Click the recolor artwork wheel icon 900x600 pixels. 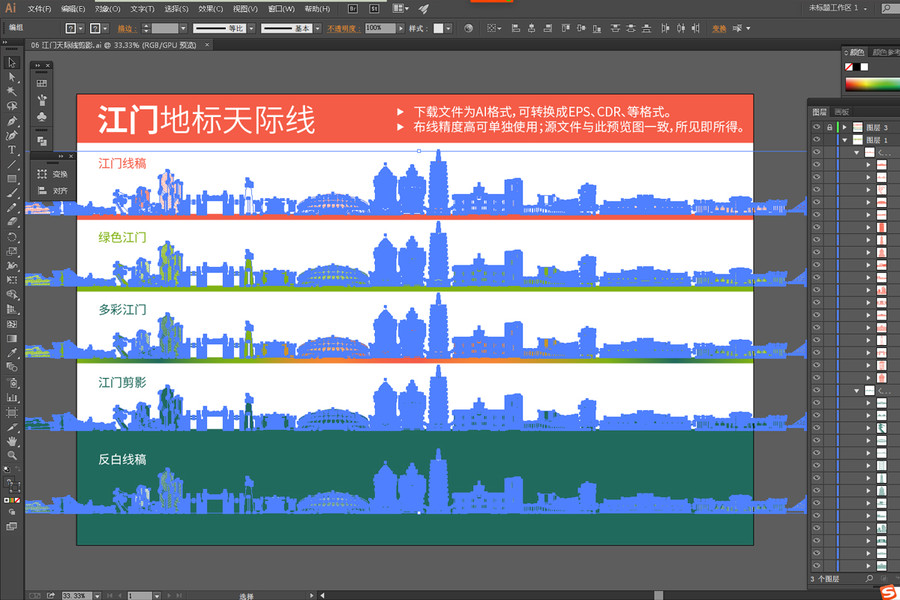[468, 28]
